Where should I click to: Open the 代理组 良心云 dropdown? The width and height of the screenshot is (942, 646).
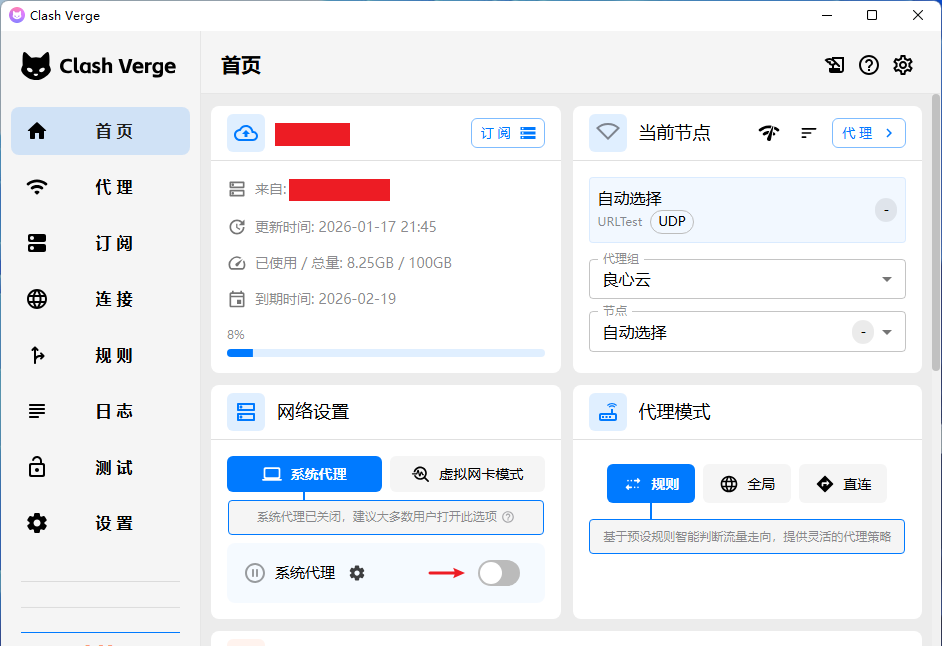[x=747, y=279]
